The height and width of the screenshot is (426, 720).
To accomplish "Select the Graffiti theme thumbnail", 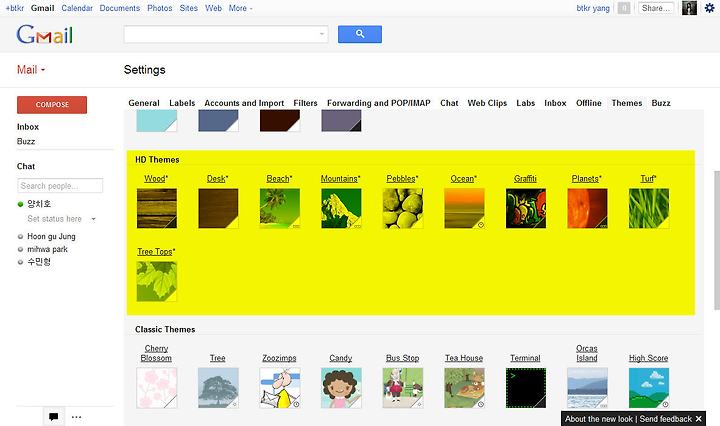I will [x=526, y=208].
